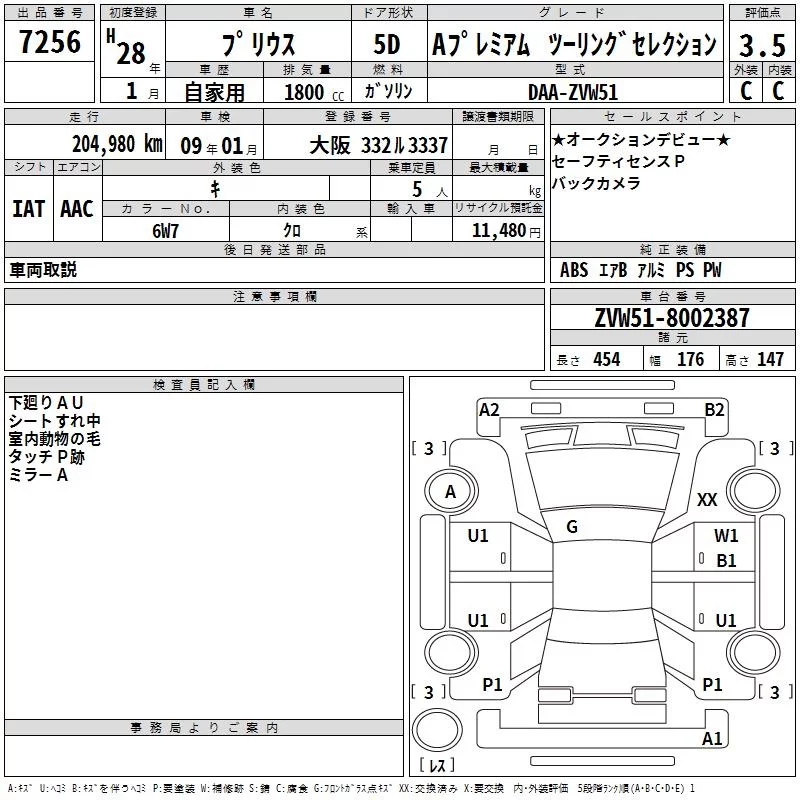Click the overall score 3.5

coord(762,45)
